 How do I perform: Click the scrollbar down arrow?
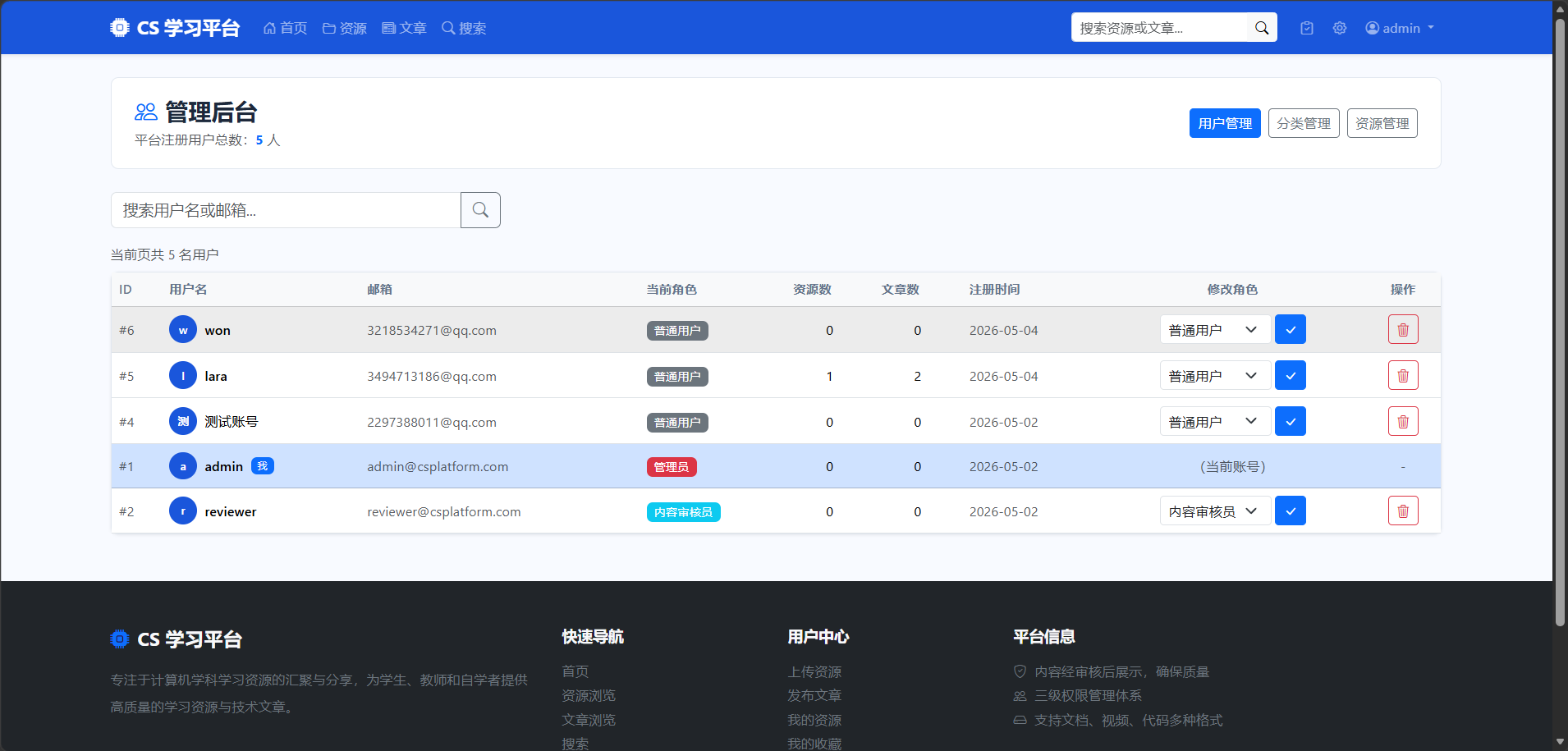1560,742
